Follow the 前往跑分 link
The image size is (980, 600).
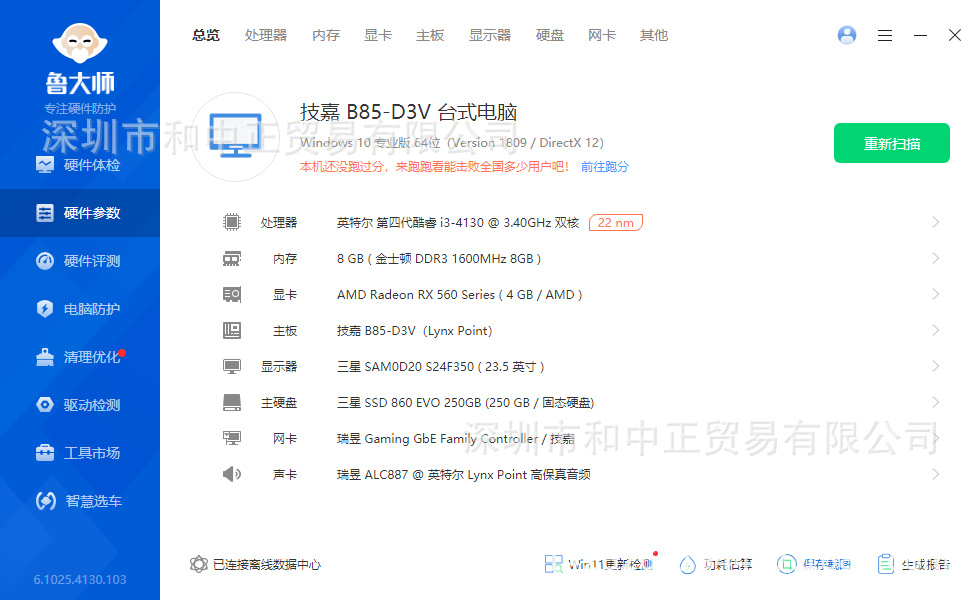(604, 167)
